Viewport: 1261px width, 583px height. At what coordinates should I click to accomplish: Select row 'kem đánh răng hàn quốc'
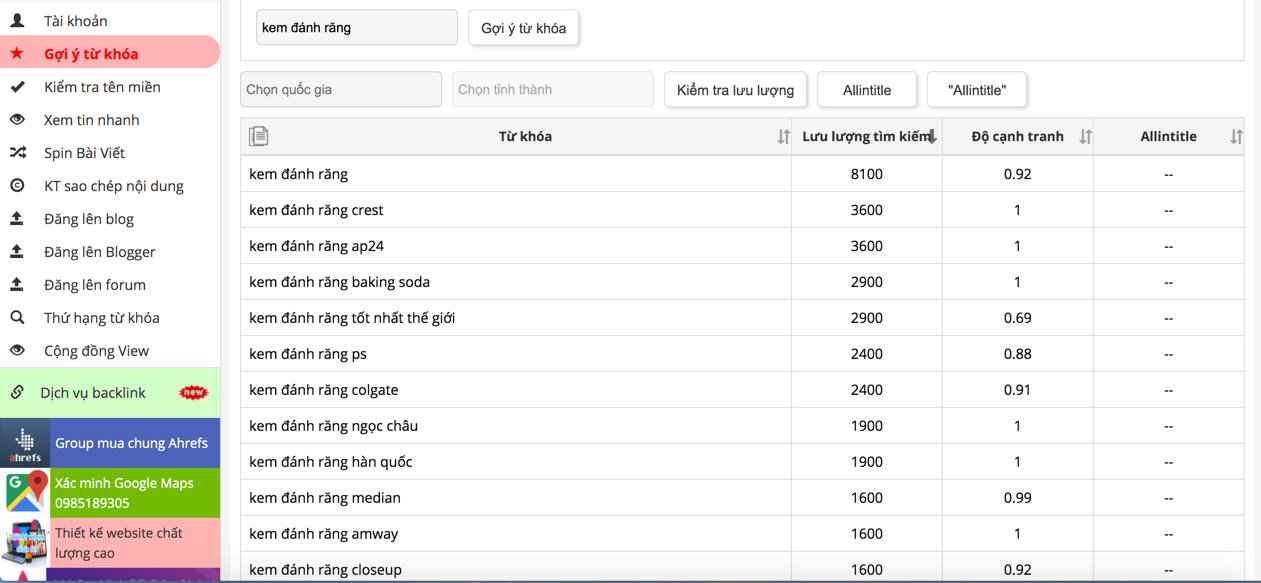[x=742, y=462]
